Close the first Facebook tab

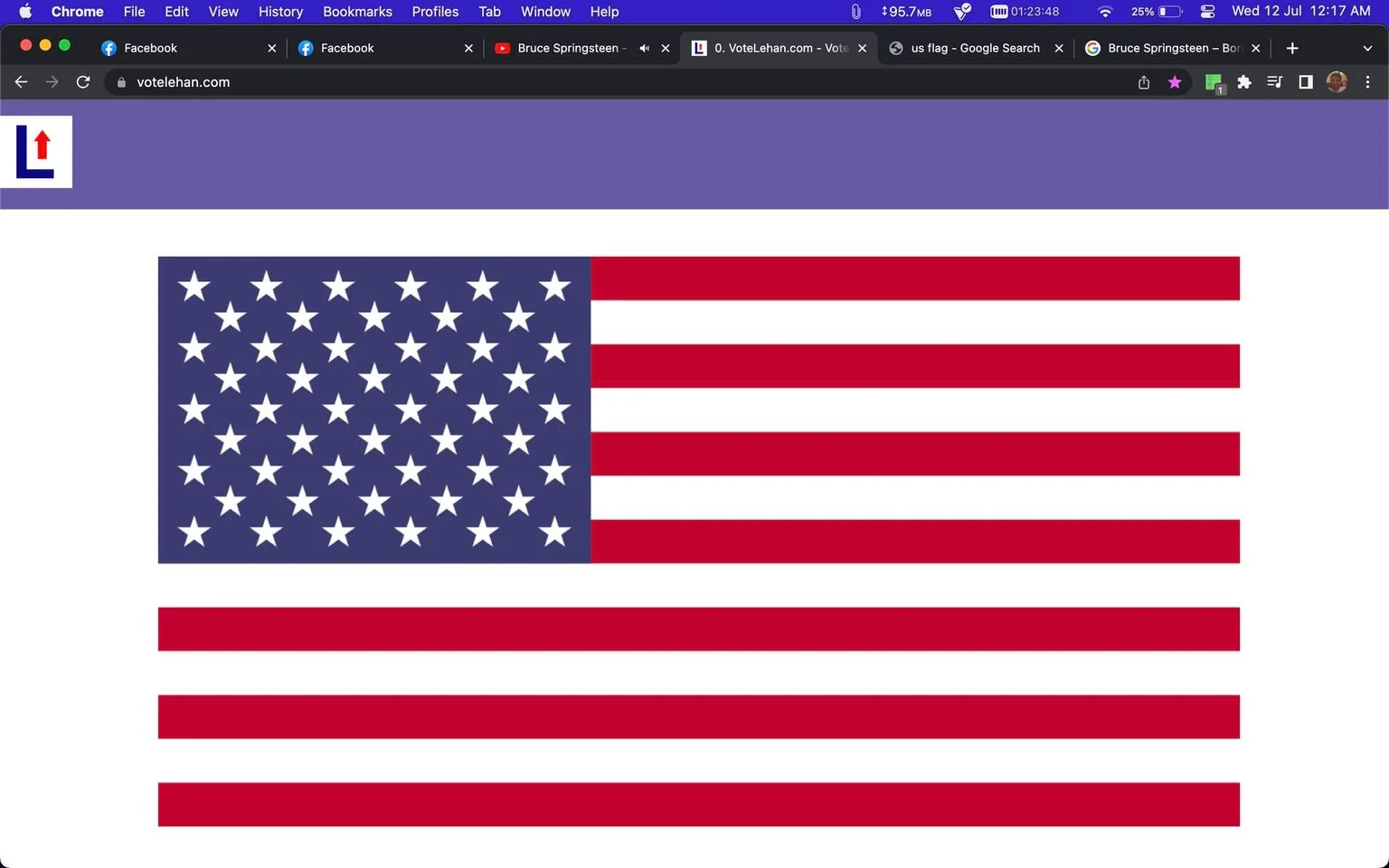click(x=271, y=48)
